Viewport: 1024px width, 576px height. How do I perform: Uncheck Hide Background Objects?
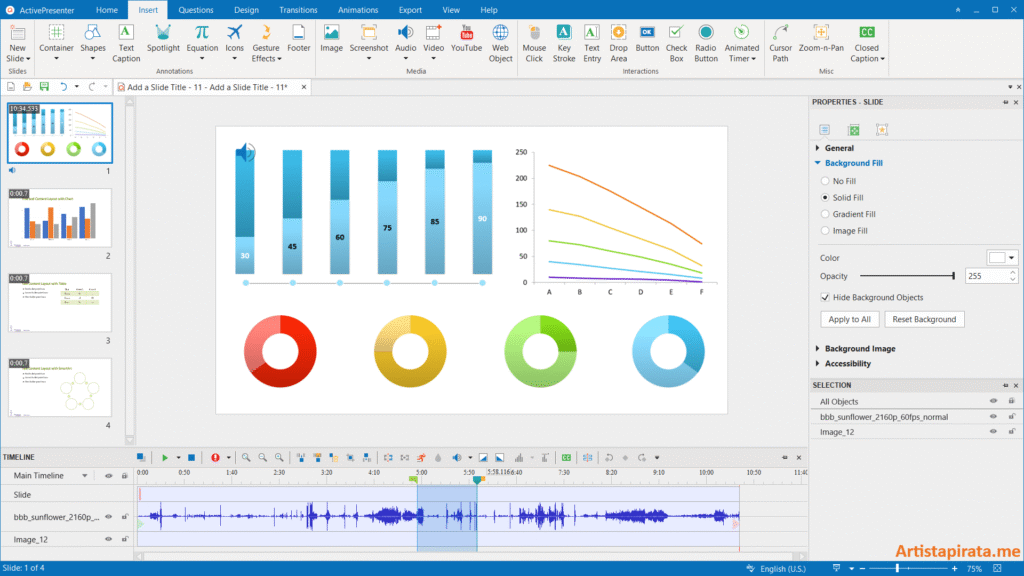click(x=825, y=297)
